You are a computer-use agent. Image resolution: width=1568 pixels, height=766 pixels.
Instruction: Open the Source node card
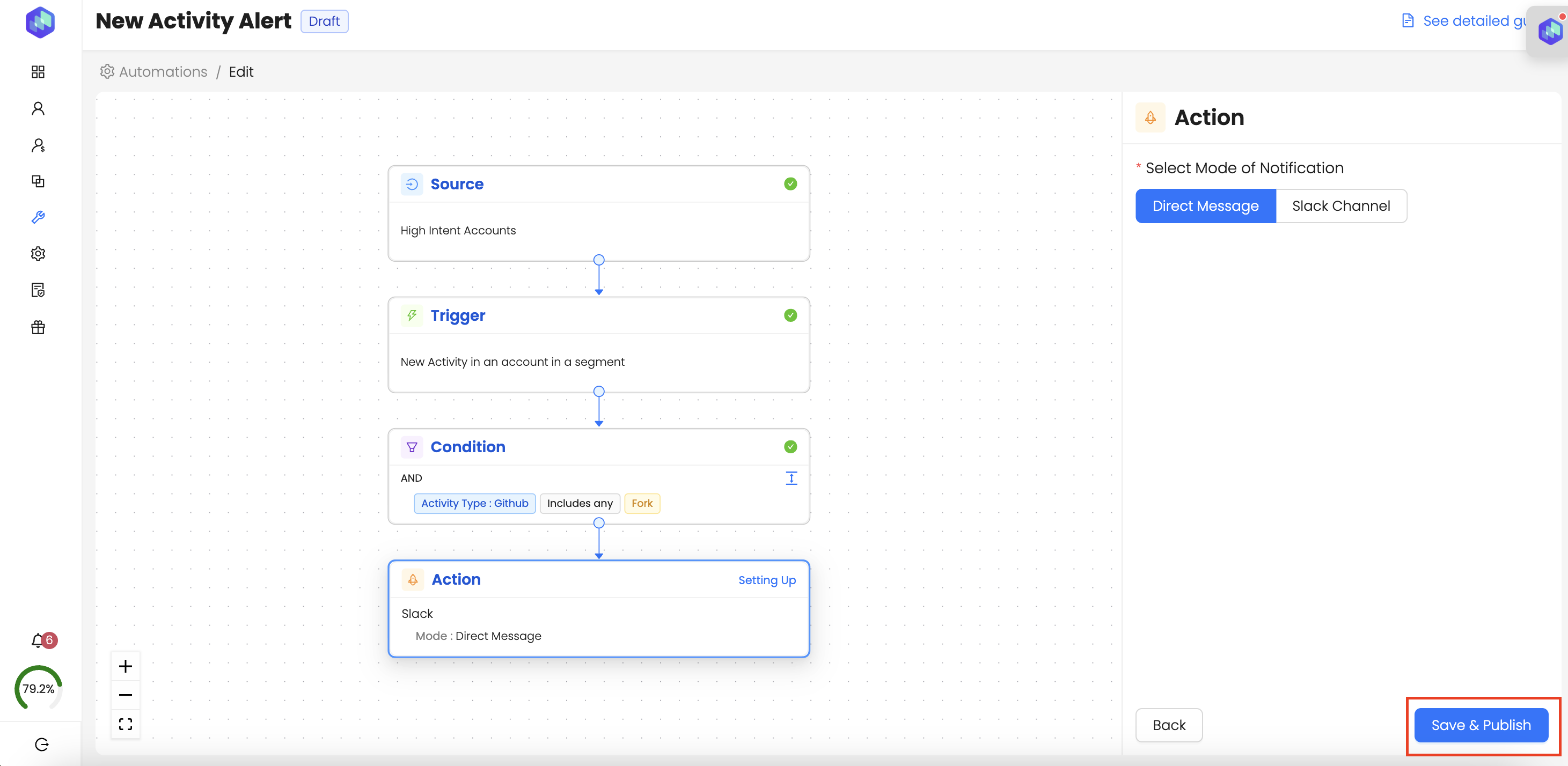[x=598, y=213]
